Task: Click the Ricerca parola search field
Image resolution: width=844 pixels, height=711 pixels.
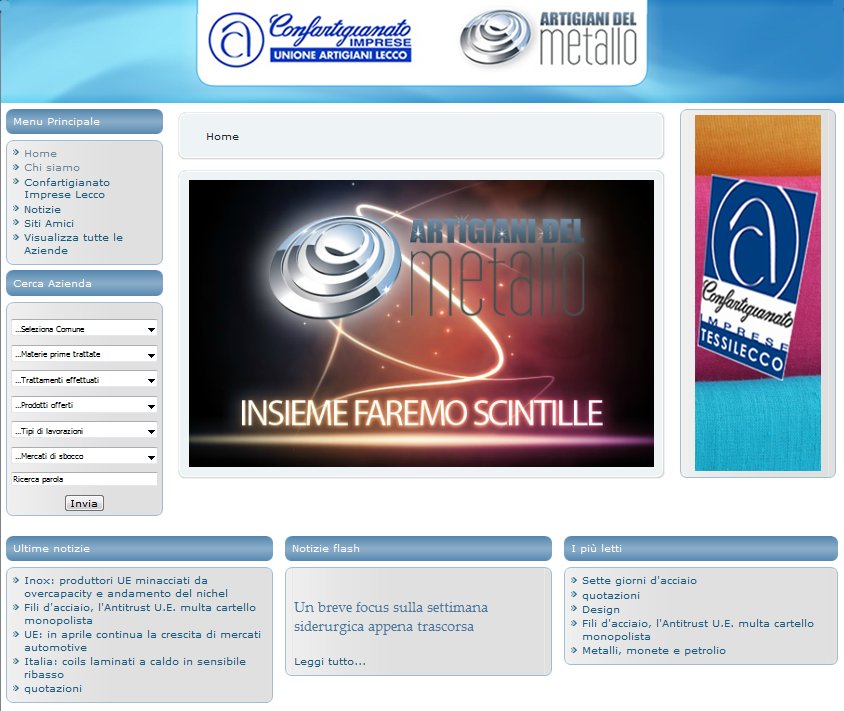Action: [x=84, y=480]
